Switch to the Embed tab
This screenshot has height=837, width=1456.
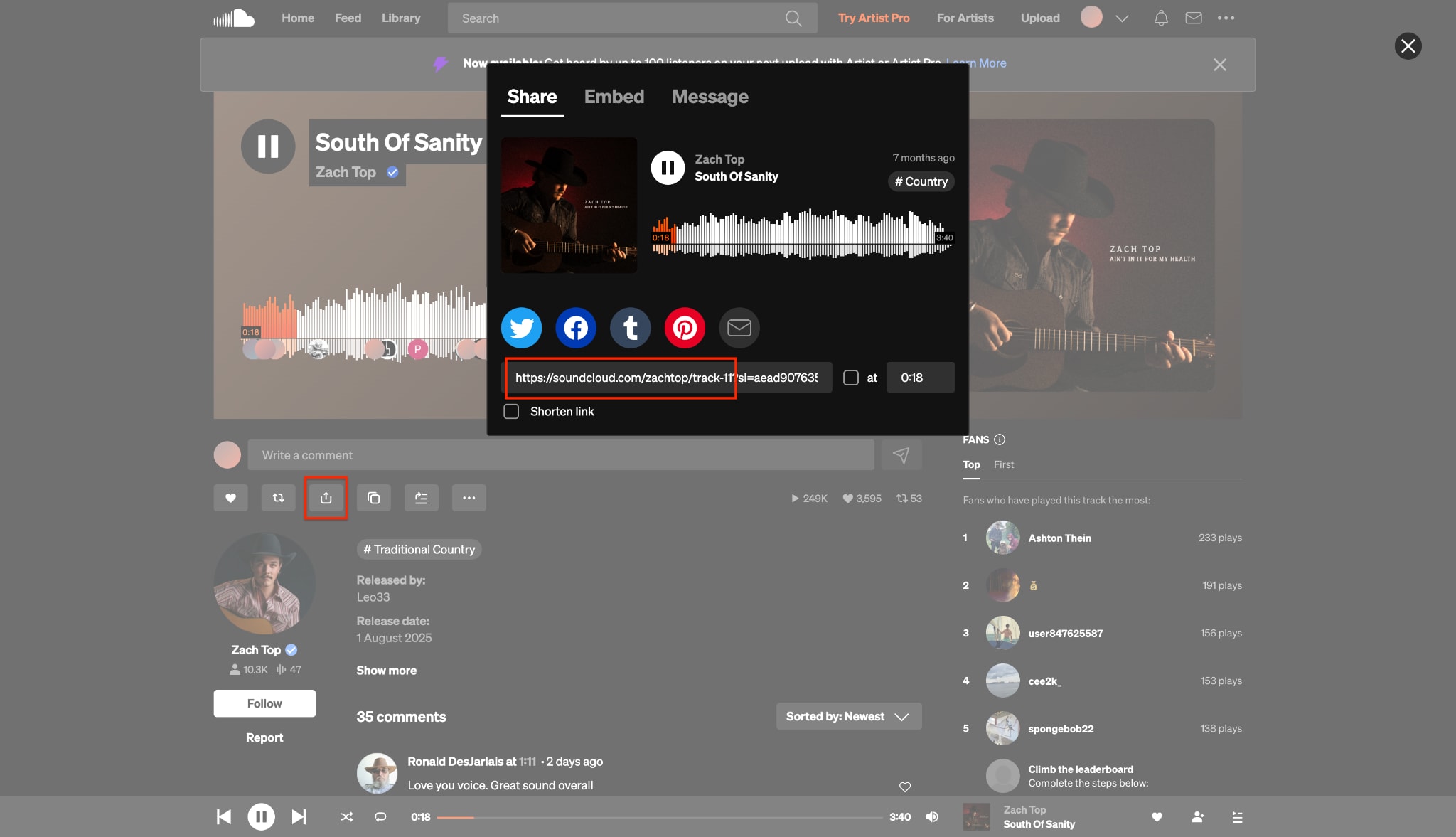(x=614, y=97)
